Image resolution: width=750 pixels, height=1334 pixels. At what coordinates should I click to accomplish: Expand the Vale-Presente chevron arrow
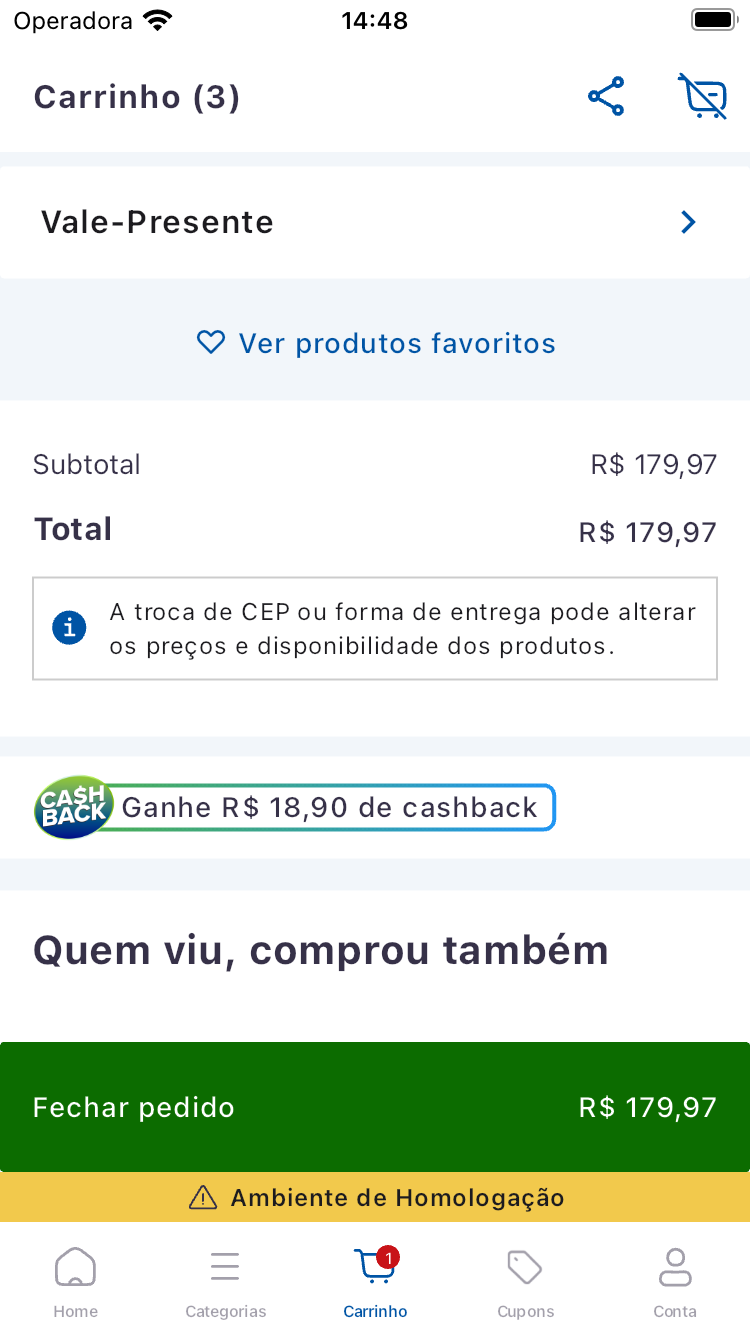point(688,222)
